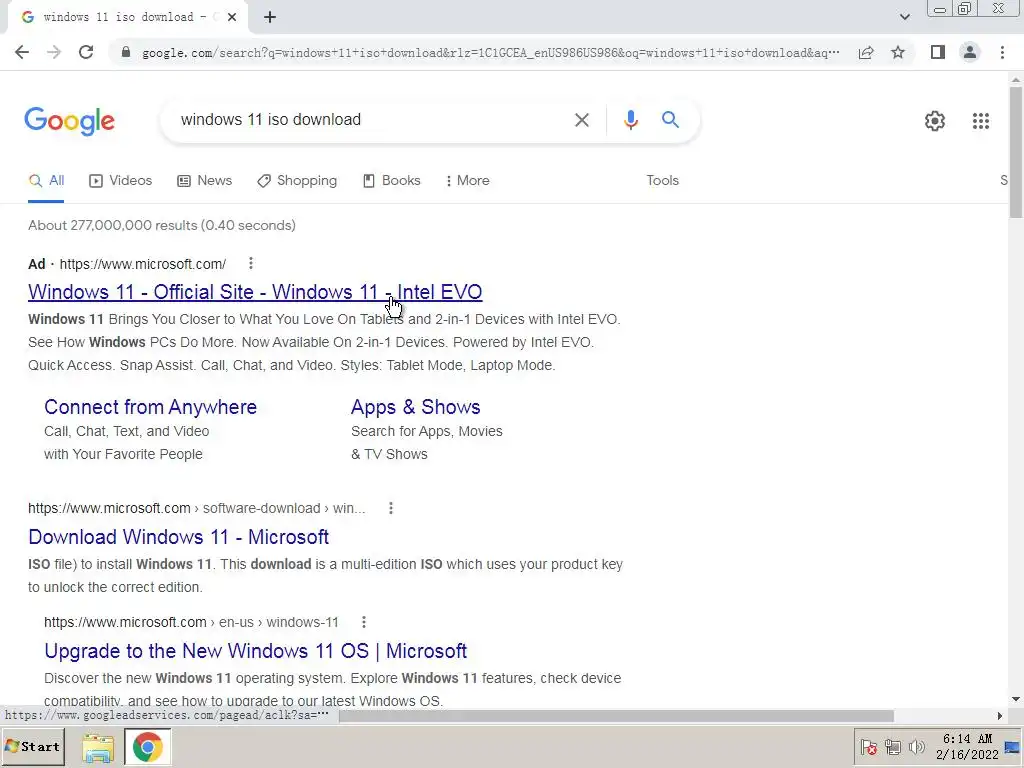Click the show desktop tray icon

(1012, 747)
